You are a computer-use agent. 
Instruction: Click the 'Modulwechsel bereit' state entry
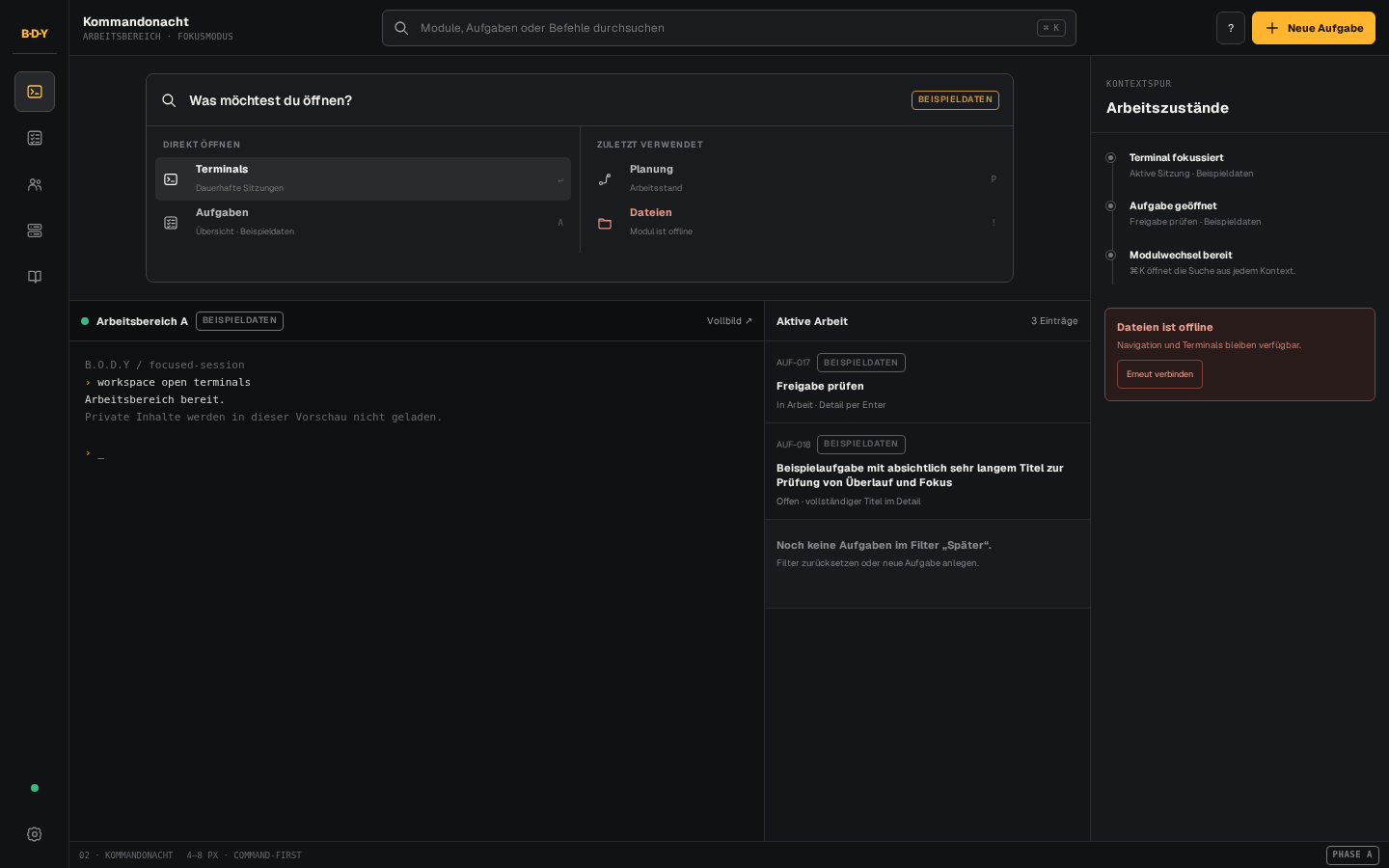[1239, 262]
